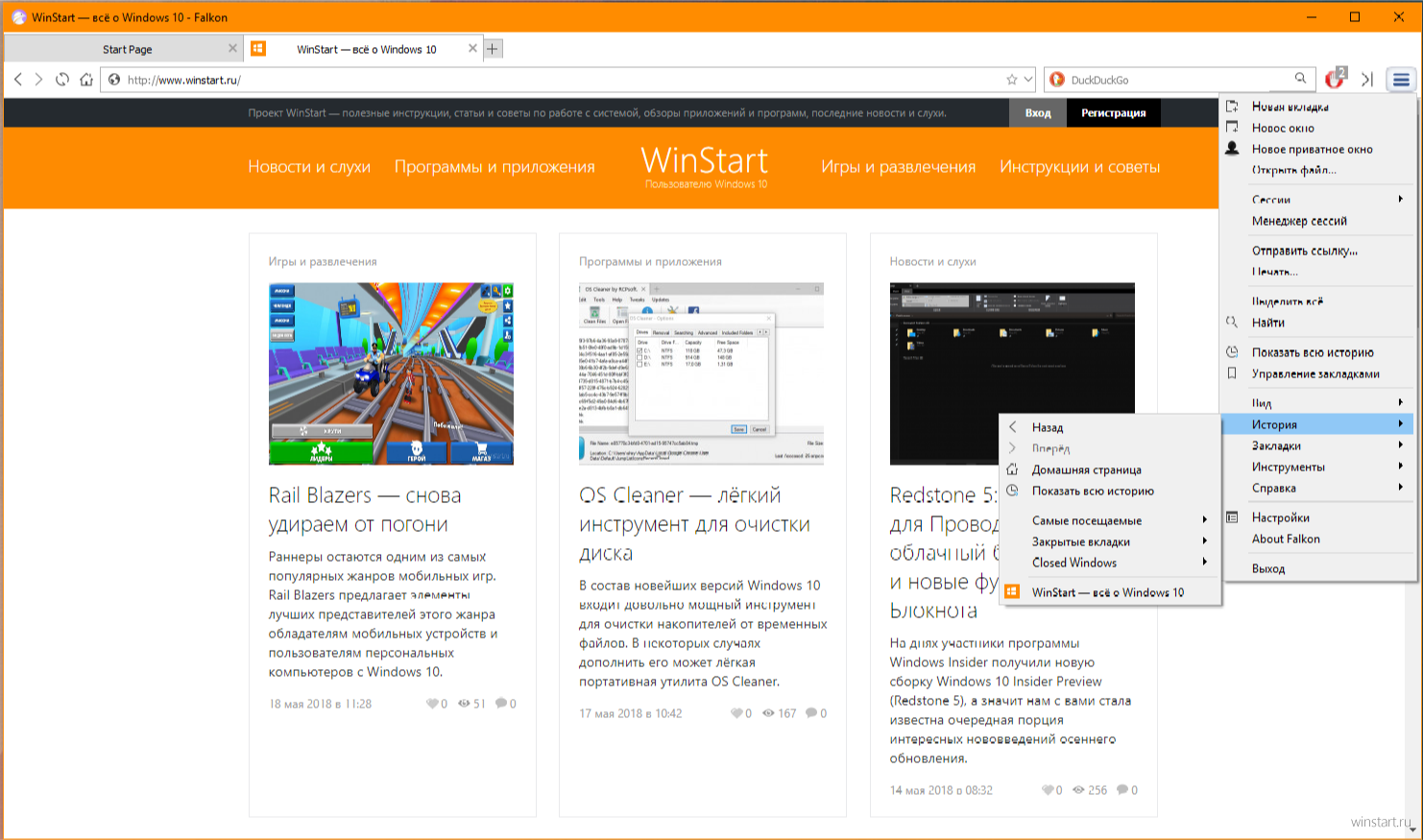Expand the Справка submenu
Screen dimensions: 1423x840
point(1320,488)
